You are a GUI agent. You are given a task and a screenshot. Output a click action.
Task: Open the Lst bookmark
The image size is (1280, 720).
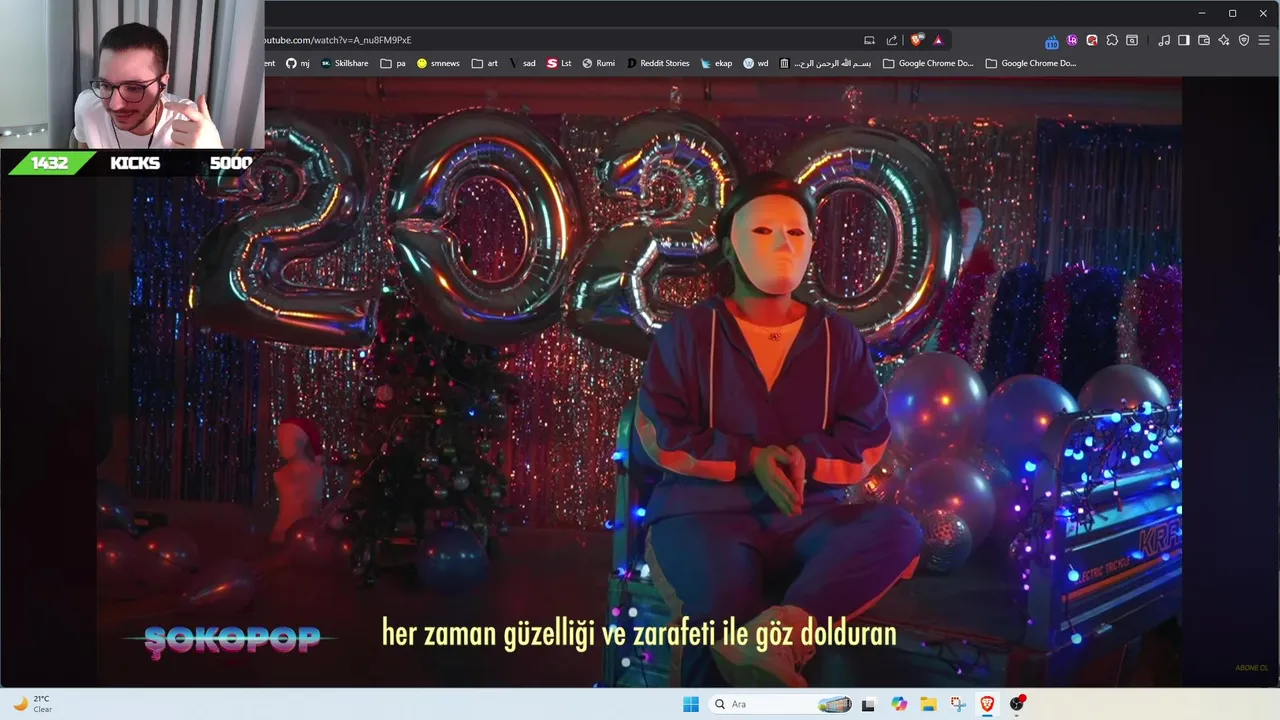(x=559, y=63)
